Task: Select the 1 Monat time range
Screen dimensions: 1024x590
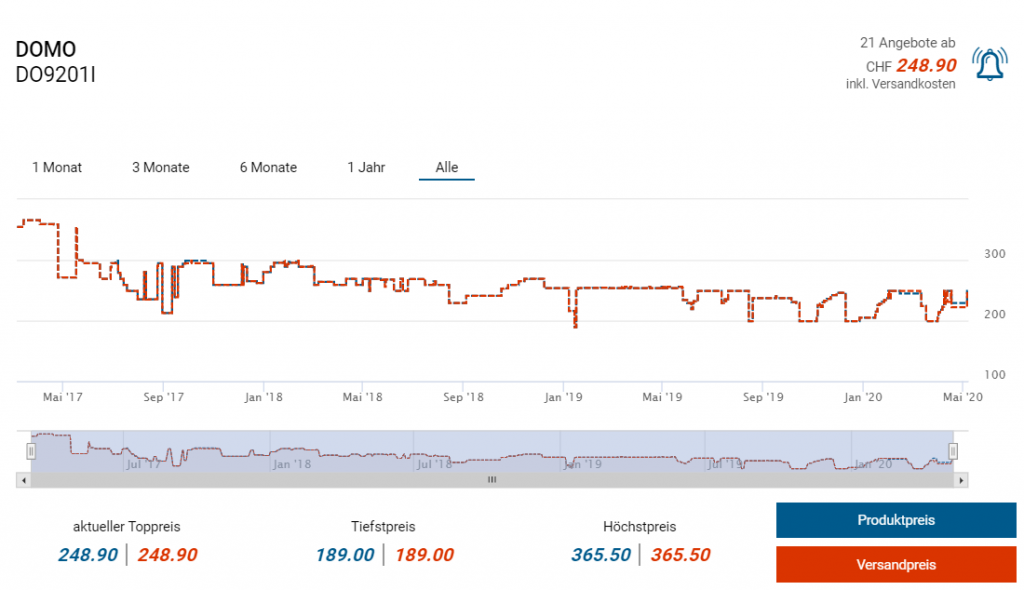Action: tap(57, 167)
